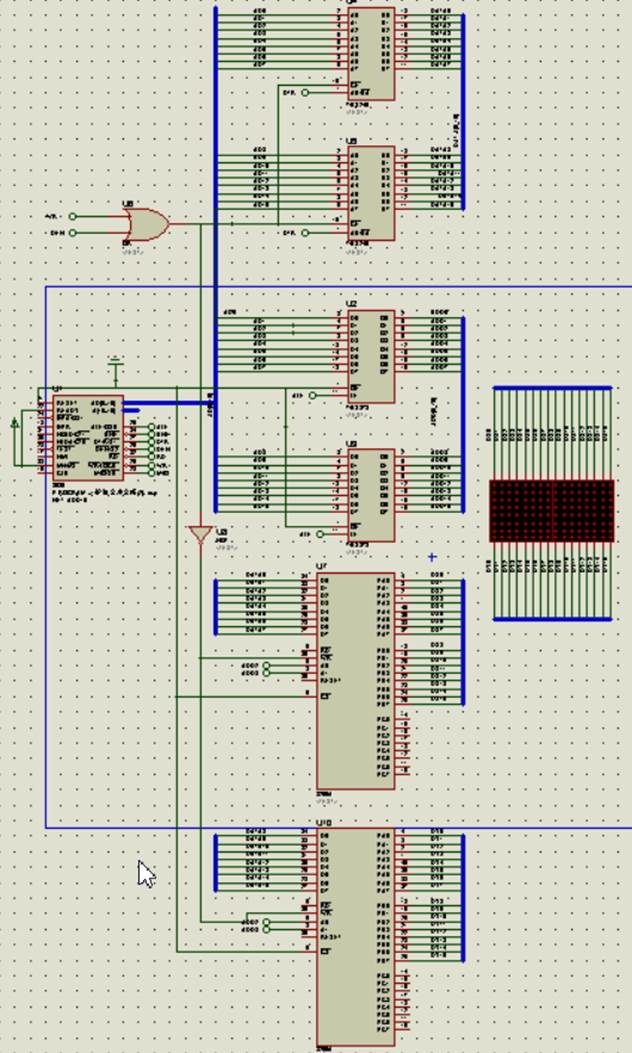Image resolution: width=632 pixels, height=1053 pixels.
Task: Click the blue cross origin marker
Action: point(432,557)
